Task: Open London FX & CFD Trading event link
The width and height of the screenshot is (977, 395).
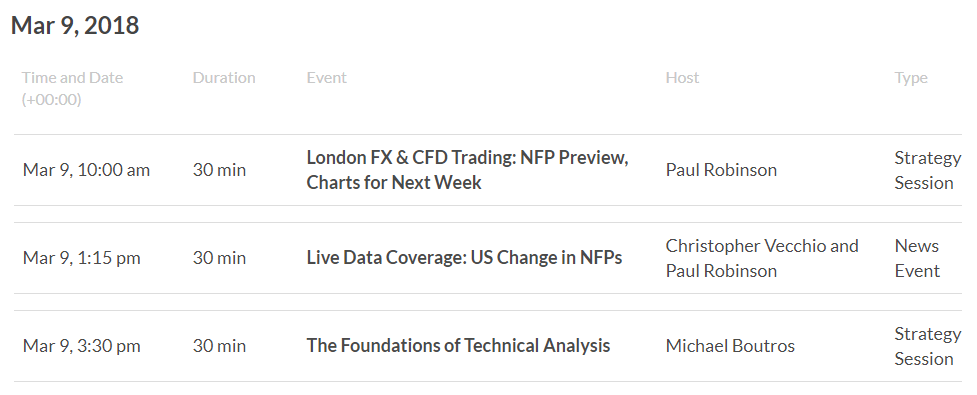Action: pyautogui.click(x=467, y=170)
